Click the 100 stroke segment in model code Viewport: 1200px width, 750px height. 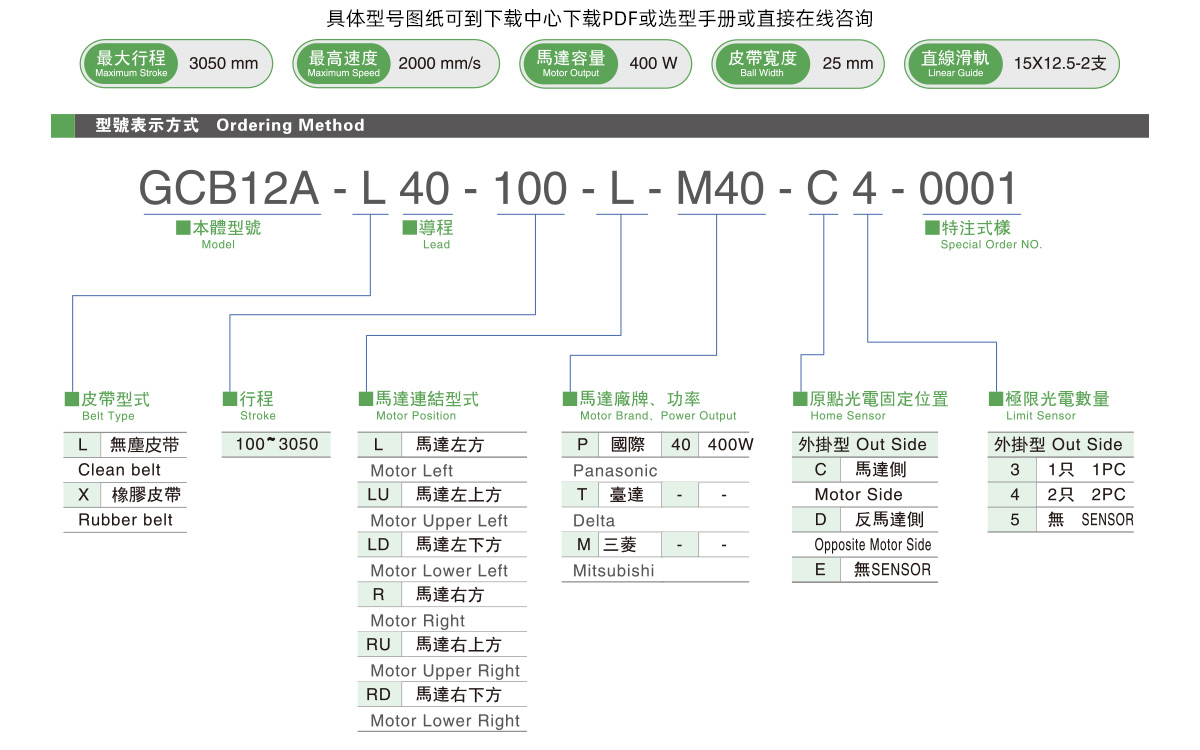click(x=531, y=188)
